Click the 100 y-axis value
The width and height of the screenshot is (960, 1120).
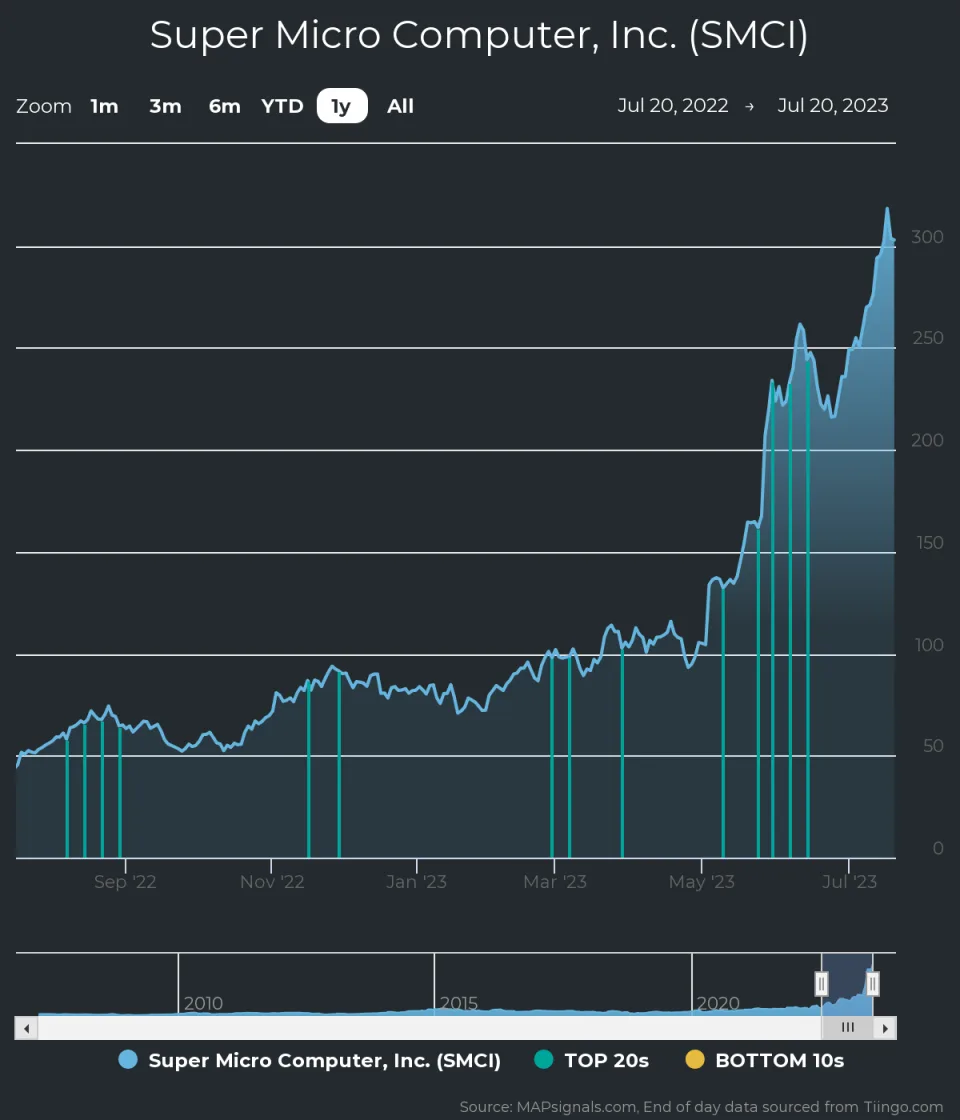click(x=929, y=645)
